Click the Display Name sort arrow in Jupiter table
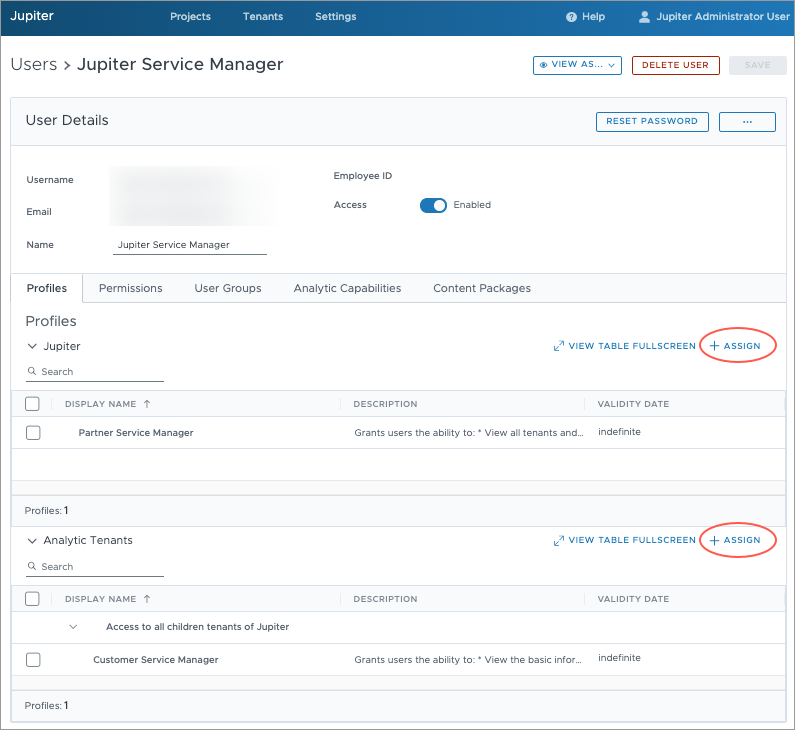The height and width of the screenshot is (730, 795). [x=148, y=404]
